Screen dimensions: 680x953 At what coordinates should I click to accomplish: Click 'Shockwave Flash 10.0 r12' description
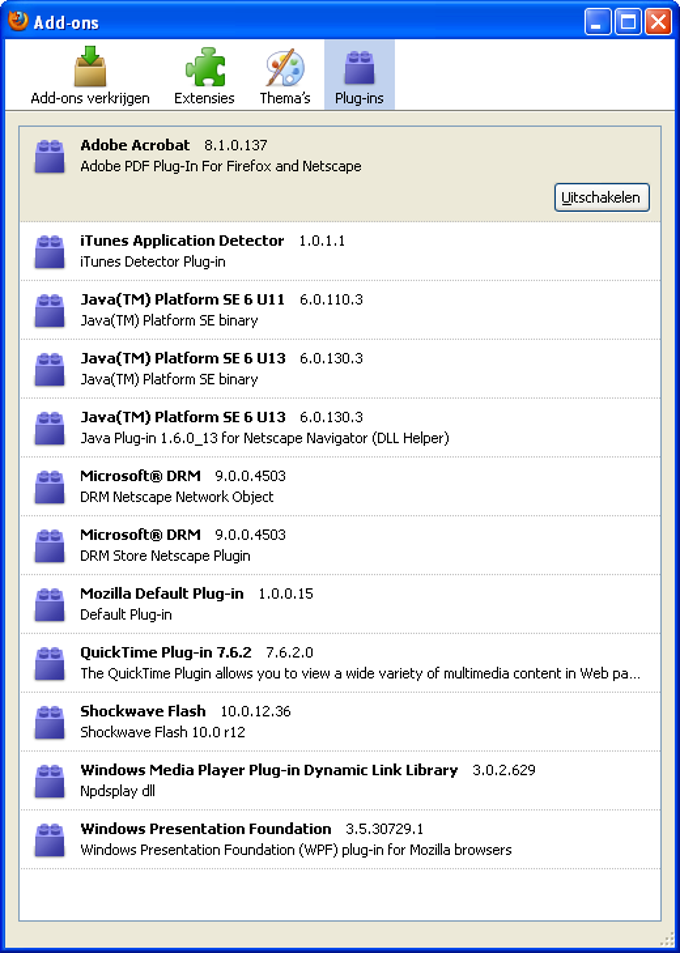pyautogui.click(x=163, y=732)
